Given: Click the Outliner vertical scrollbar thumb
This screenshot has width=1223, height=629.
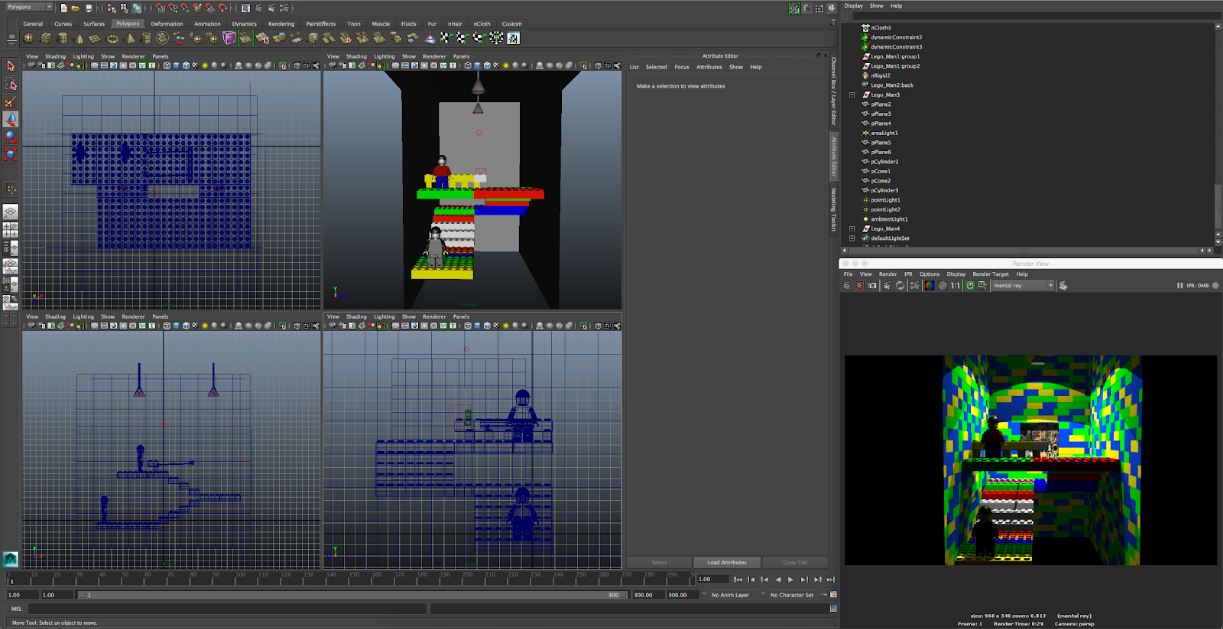Looking at the screenshot, I should pyautogui.click(x=1218, y=206).
